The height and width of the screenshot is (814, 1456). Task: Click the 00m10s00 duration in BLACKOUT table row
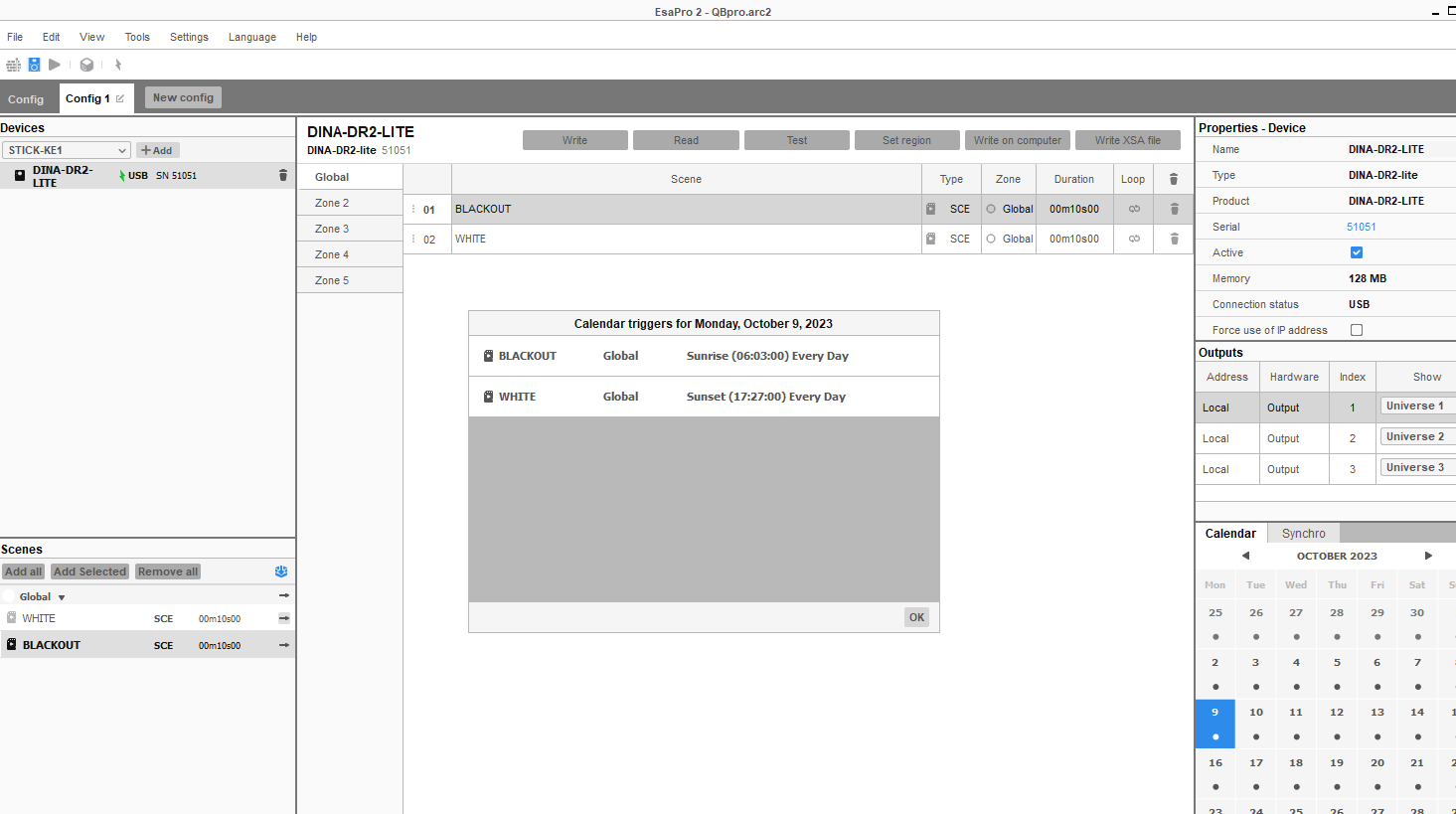click(x=1074, y=209)
